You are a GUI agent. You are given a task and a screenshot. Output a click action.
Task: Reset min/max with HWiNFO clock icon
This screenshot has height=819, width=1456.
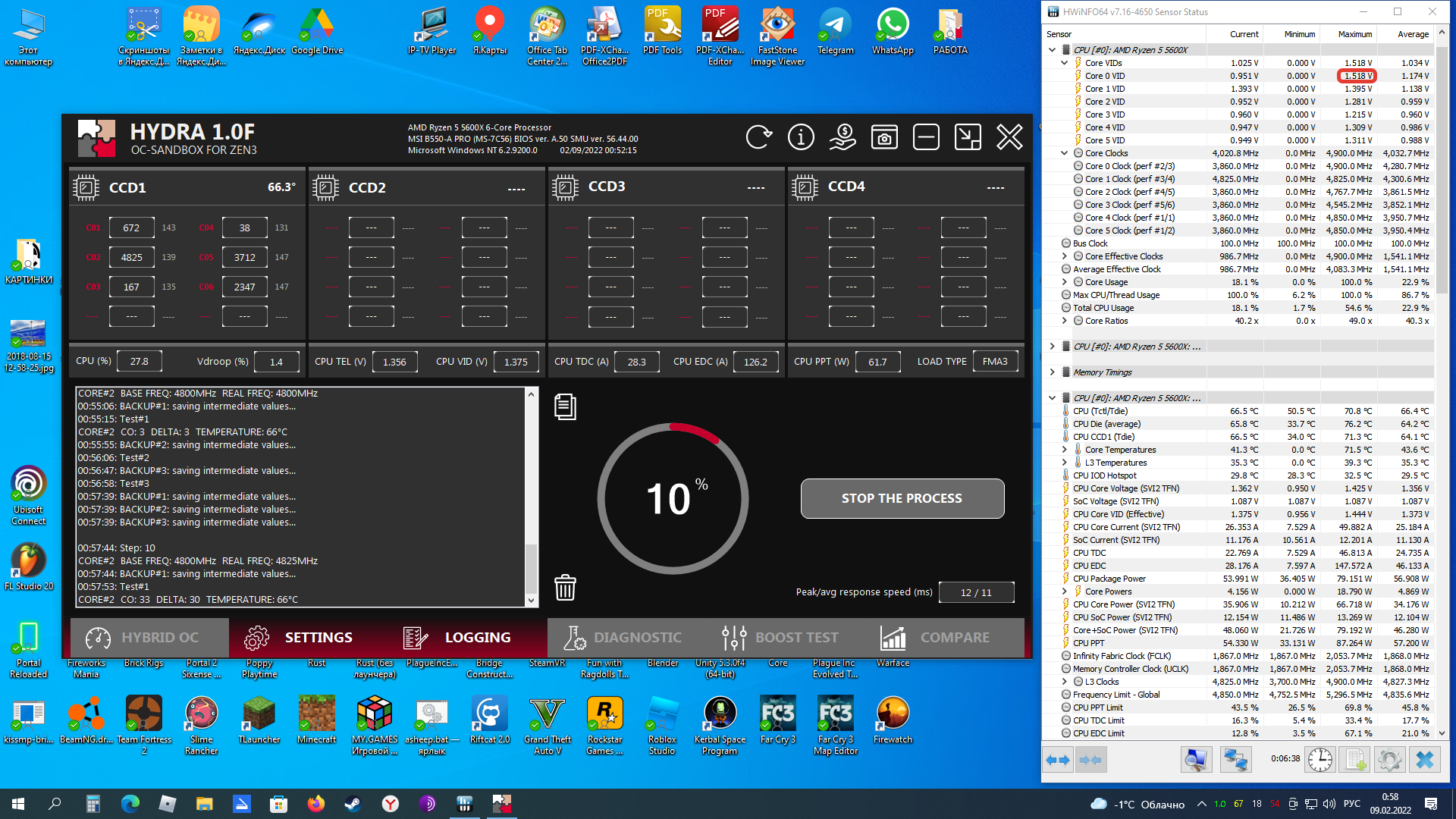point(1319,759)
